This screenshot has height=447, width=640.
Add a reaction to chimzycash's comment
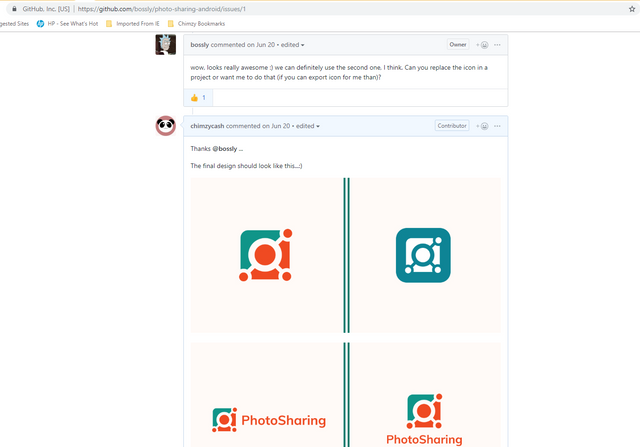pyautogui.click(x=482, y=126)
